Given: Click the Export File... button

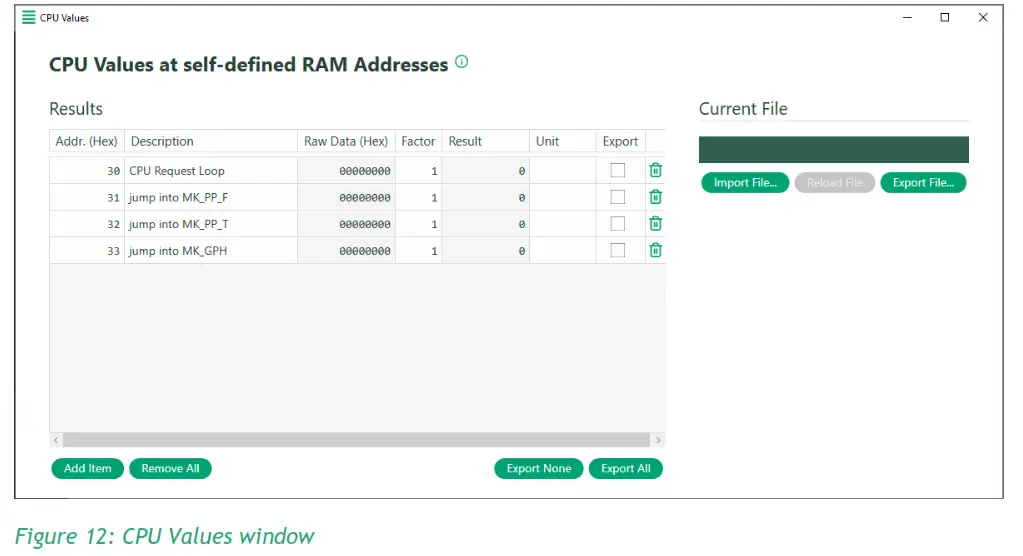Looking at the screenshot, I should 923,183.
